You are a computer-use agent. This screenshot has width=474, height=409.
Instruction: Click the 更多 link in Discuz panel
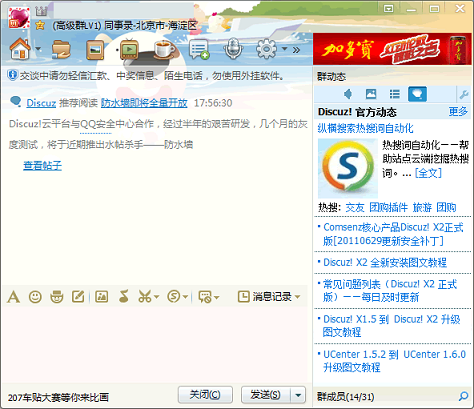tap(458, 112)
